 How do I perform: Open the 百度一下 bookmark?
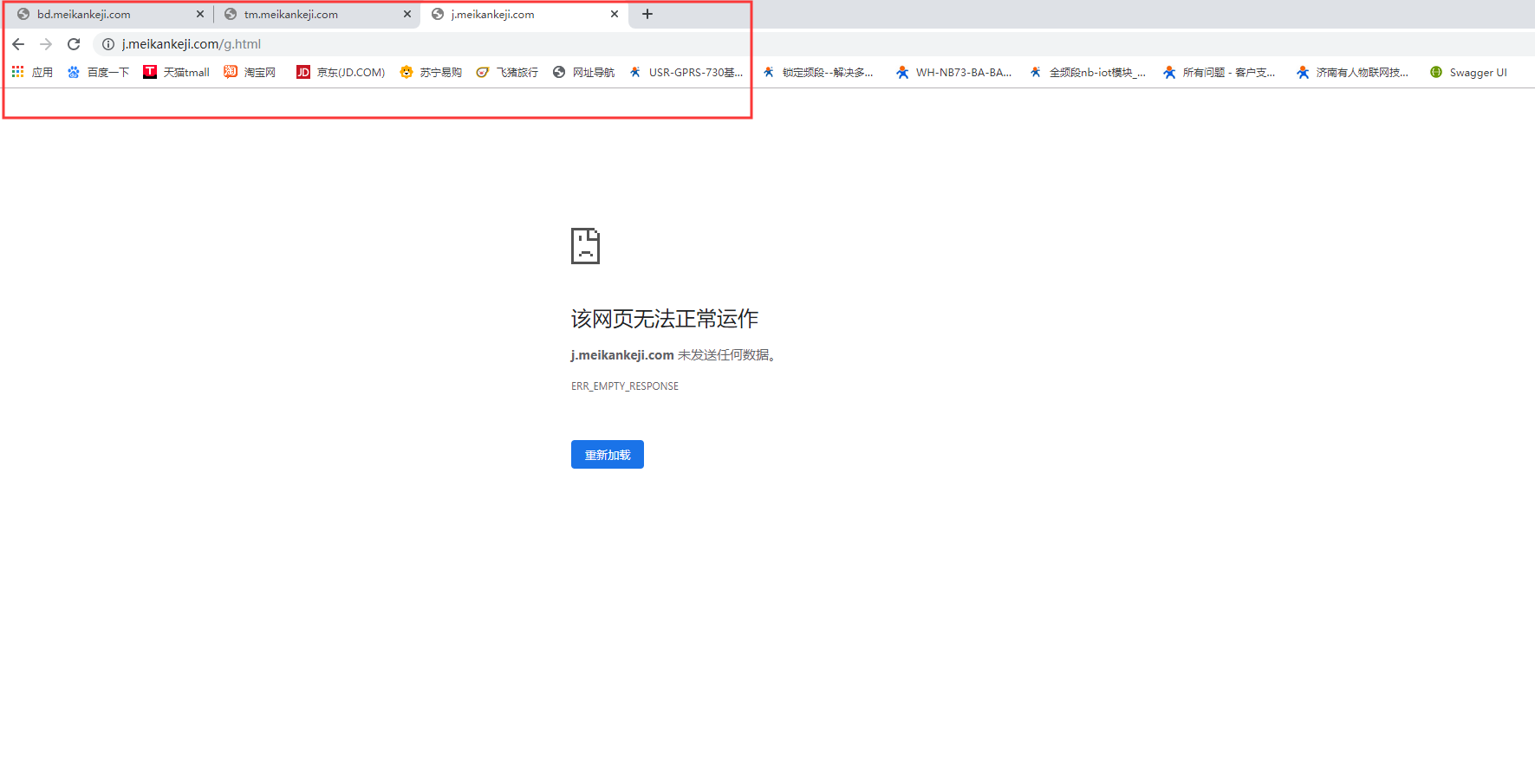point(98,73)
